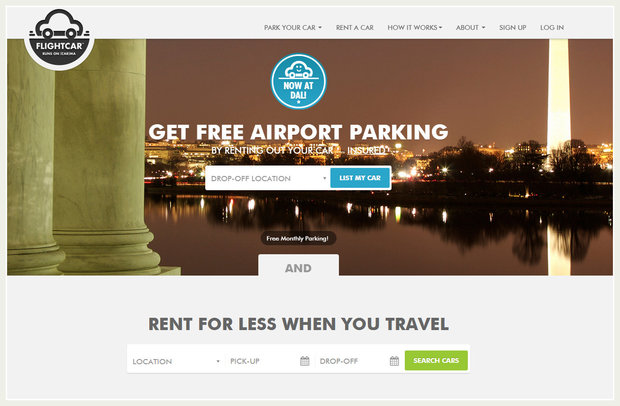Image resolution: width=620 pixels, height=406 pixels.
Task: Open the Sign Up link
Action: pos(512,28)
